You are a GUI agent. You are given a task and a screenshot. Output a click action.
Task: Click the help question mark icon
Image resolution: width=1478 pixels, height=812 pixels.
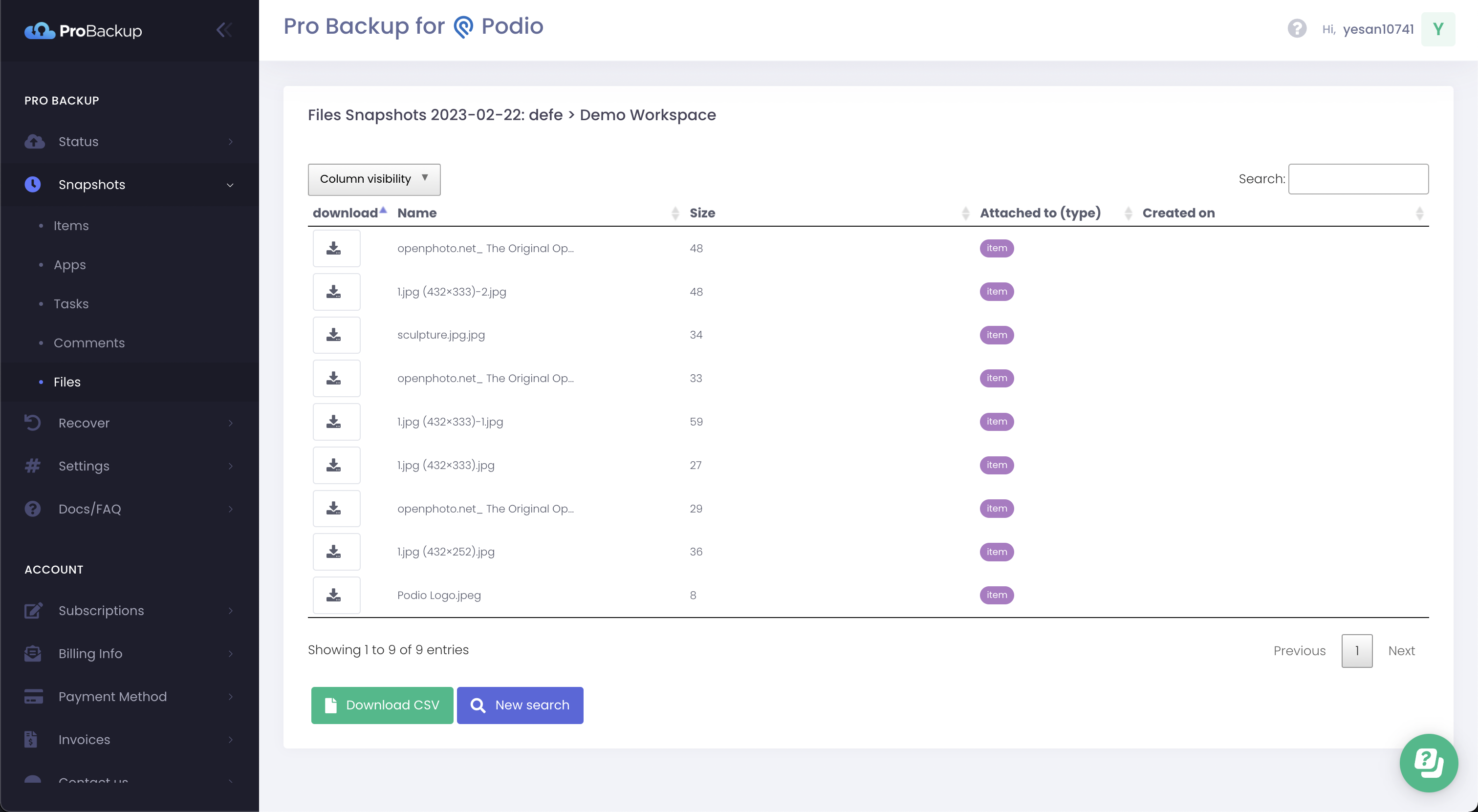[1297, 29]
